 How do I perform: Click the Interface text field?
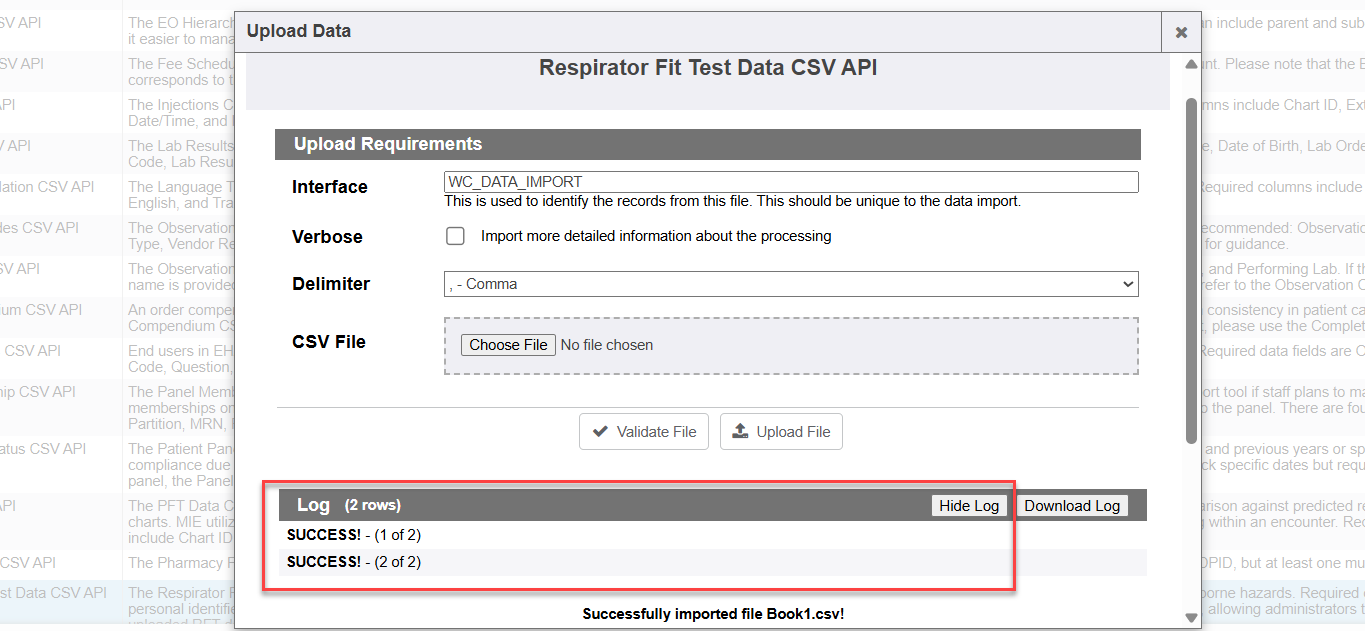click(791, 182)
